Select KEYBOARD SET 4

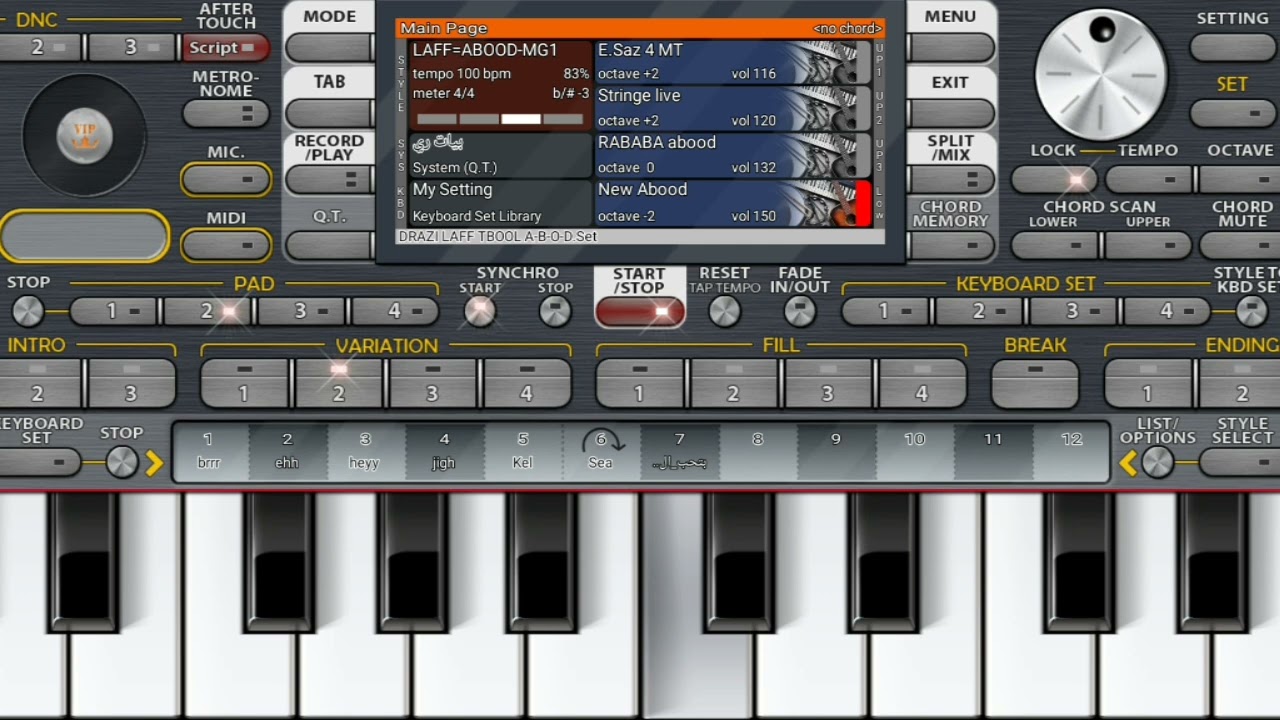click(1166, 312)
